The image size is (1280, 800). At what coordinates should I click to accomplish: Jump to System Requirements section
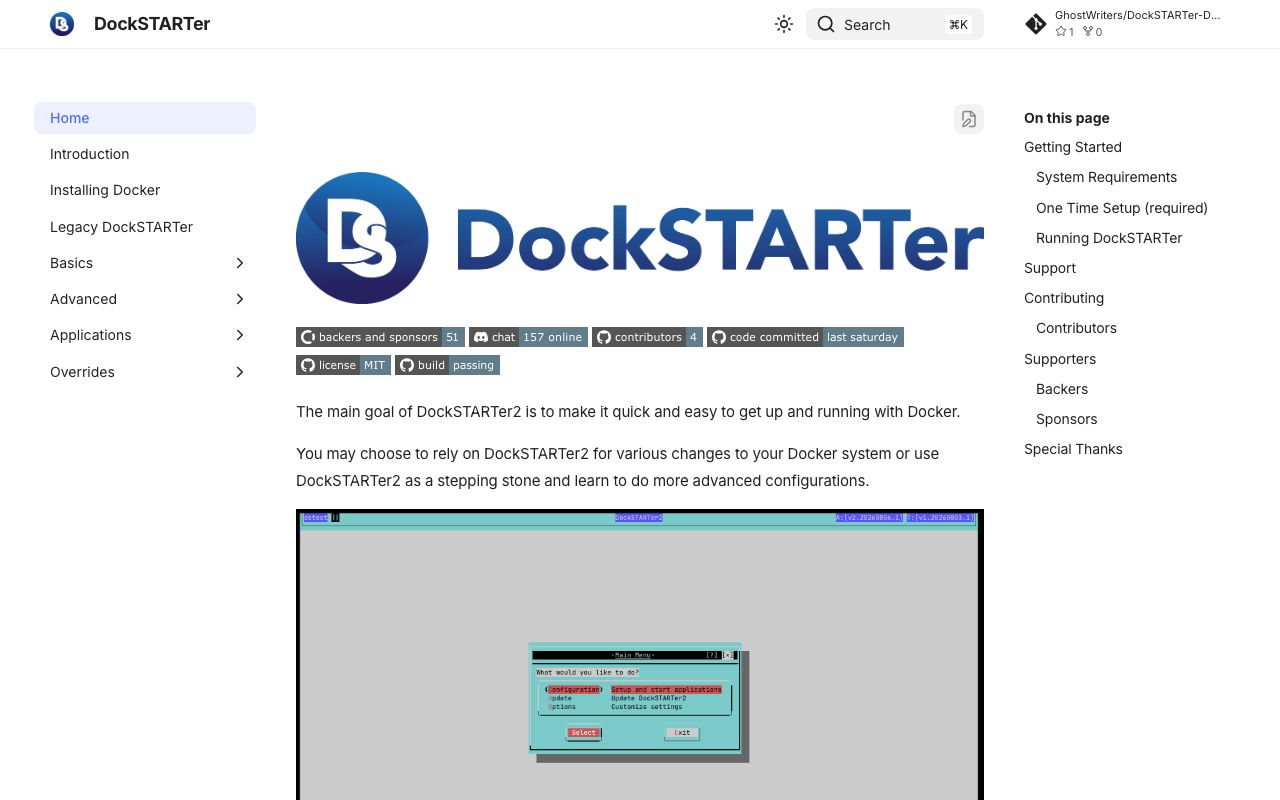point(1106,177)
